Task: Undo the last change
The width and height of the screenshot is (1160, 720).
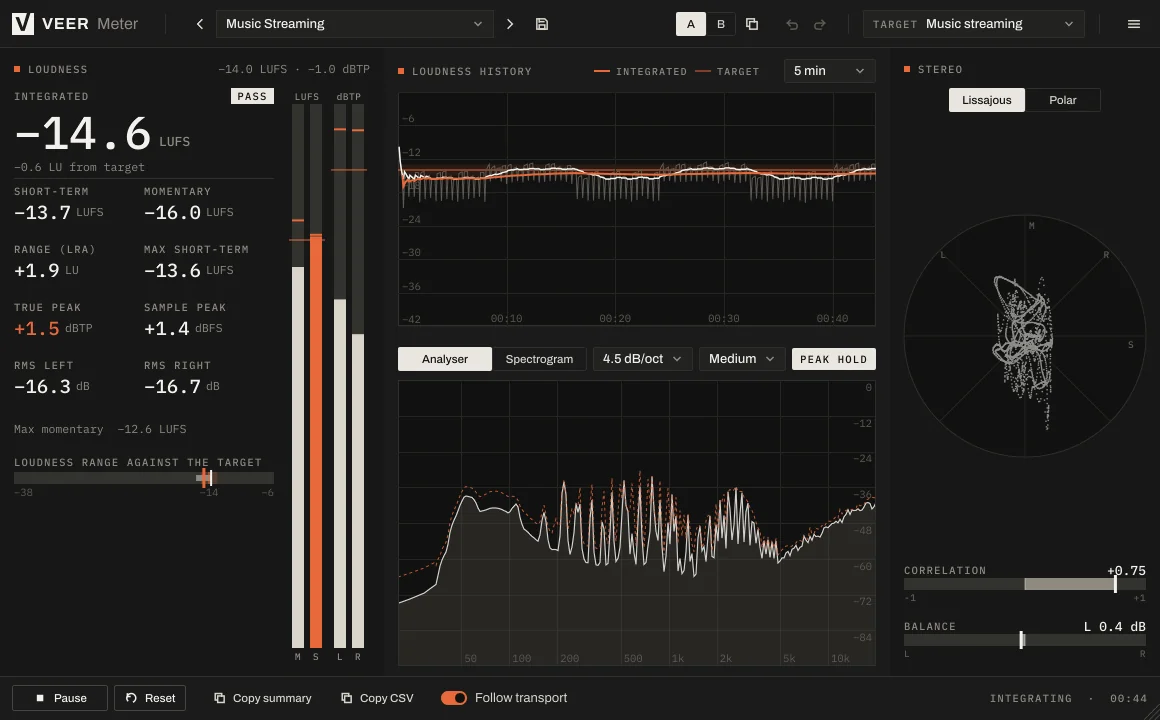Action: pos(792,24)
